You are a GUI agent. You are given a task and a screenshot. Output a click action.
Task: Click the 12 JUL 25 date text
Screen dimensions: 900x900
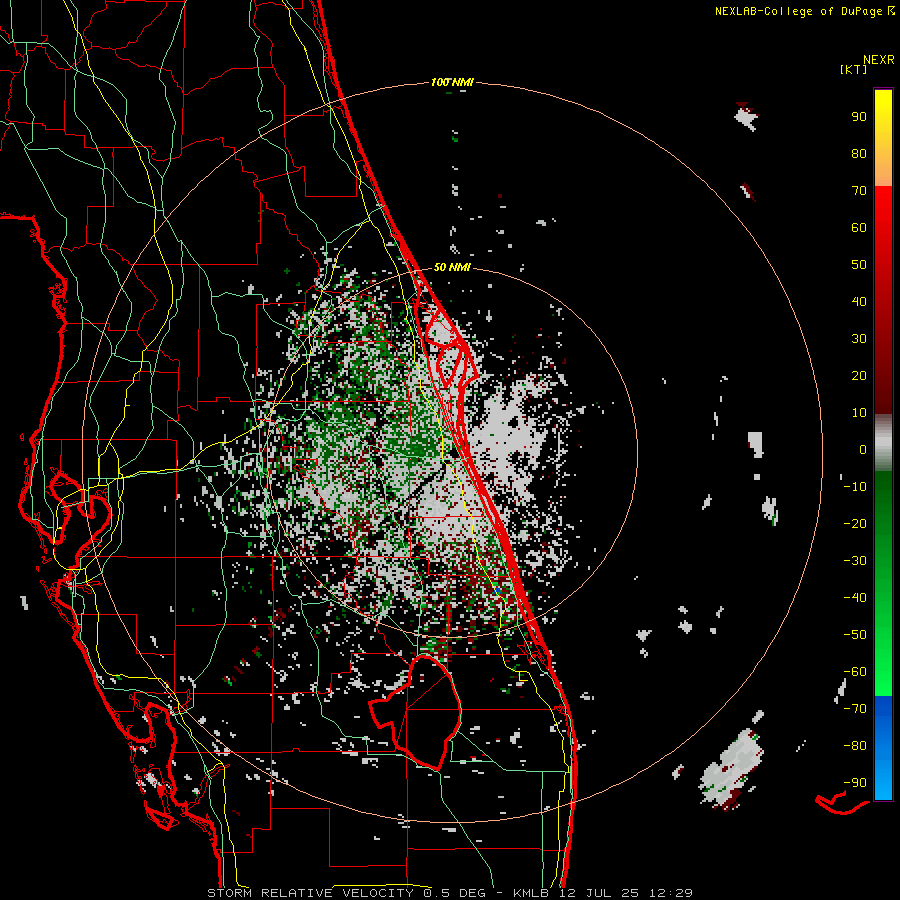coord(599,893)
